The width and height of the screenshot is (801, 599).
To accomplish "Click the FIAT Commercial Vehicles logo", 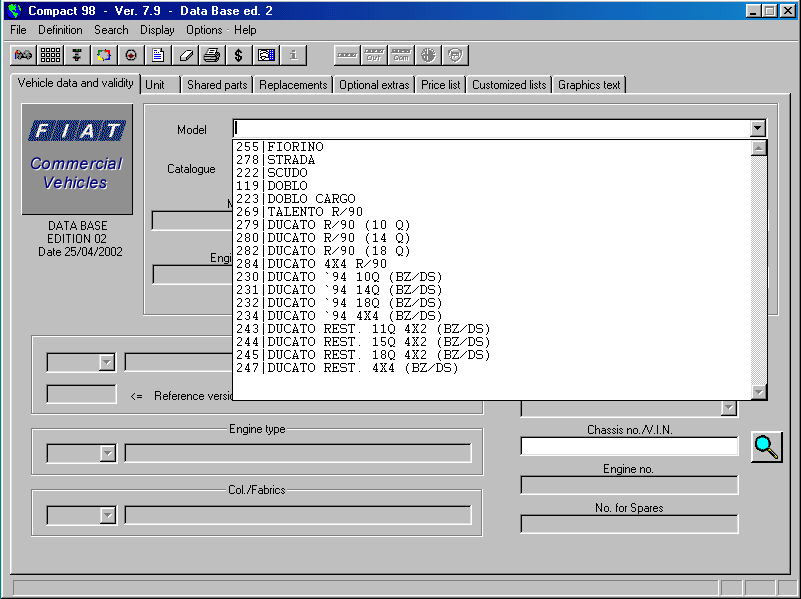I will tap(77, 159).
